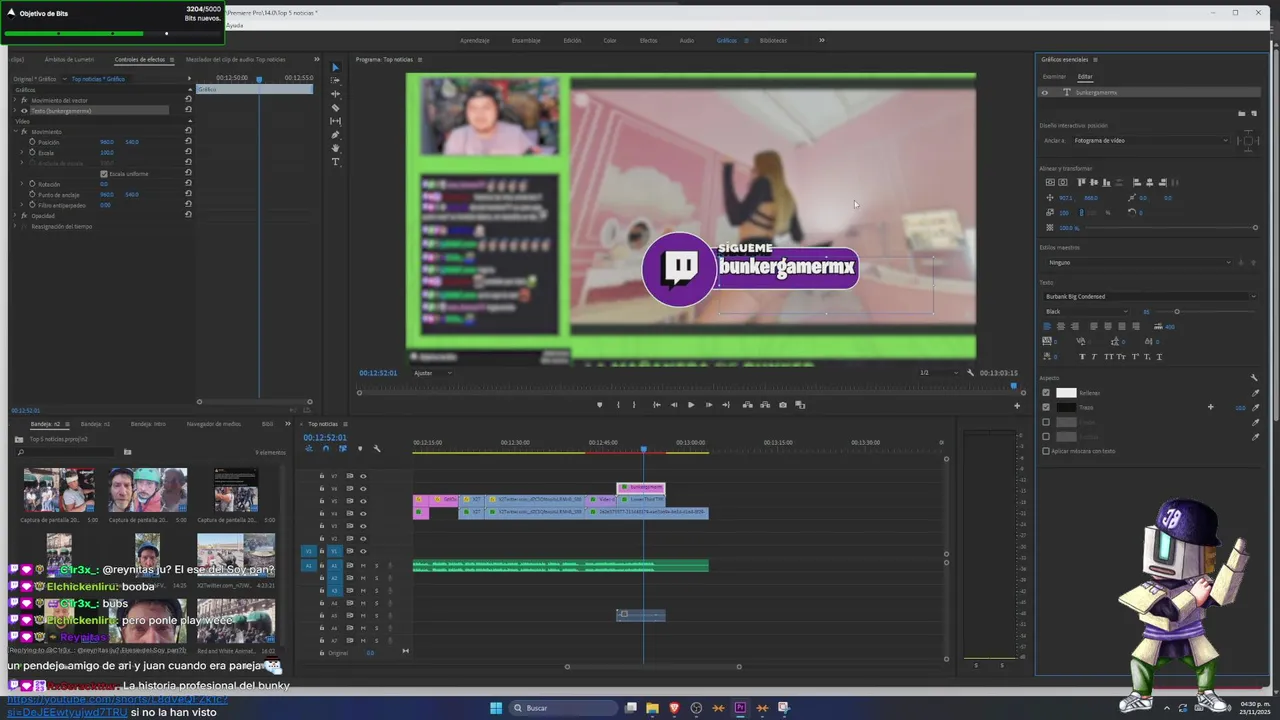Step back one frame in Program monitor

click(x=673, y=405)
